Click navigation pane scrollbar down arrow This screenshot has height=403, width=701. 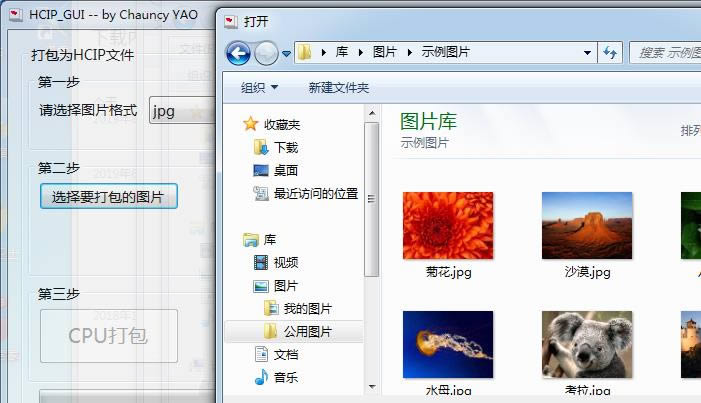372,386
